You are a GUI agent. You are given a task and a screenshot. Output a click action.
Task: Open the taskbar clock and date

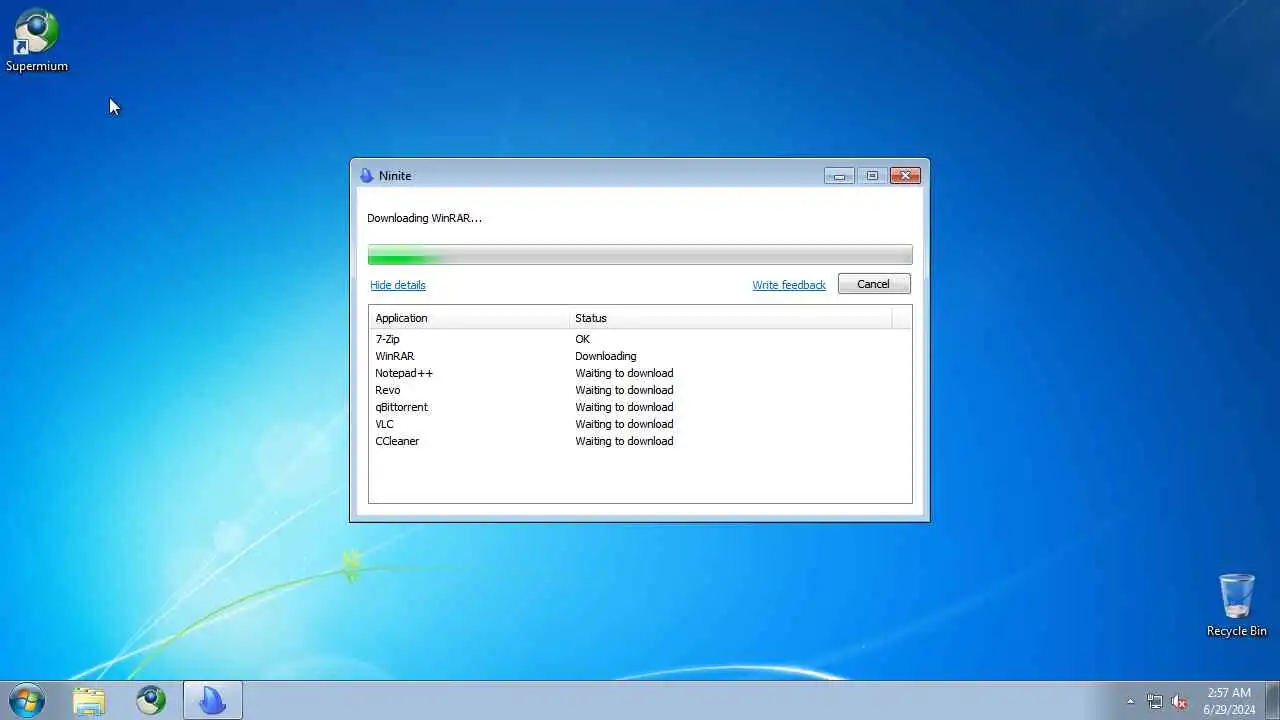pos(1229,700)
